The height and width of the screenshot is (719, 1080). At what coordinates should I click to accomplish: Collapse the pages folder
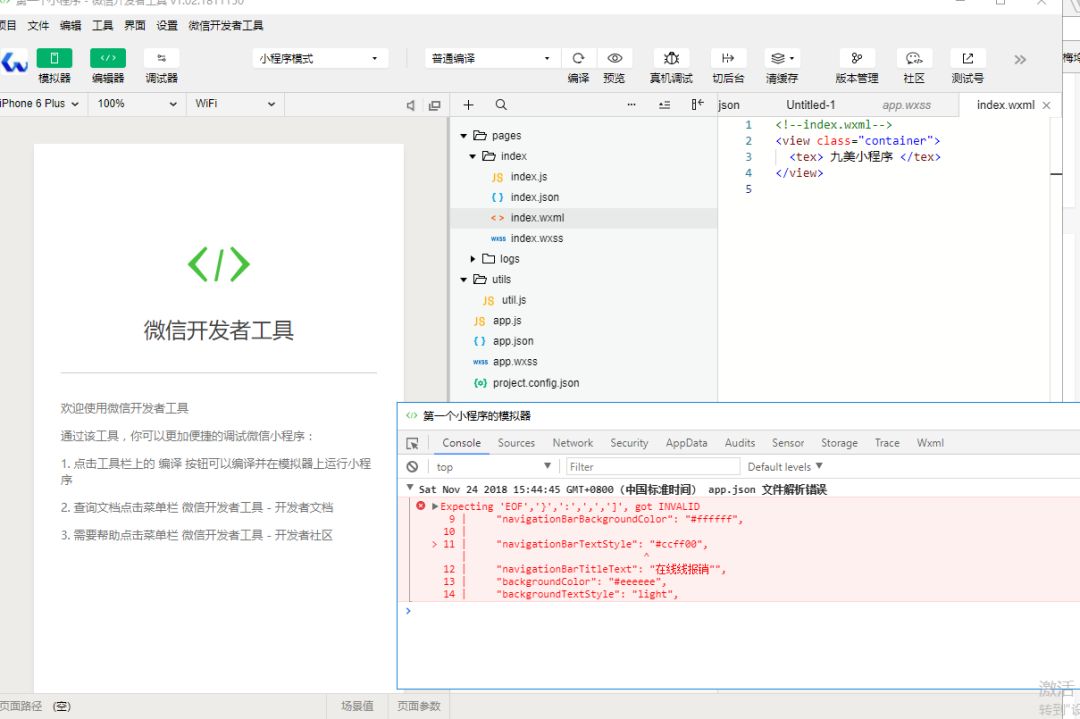(x=464, y=136)
